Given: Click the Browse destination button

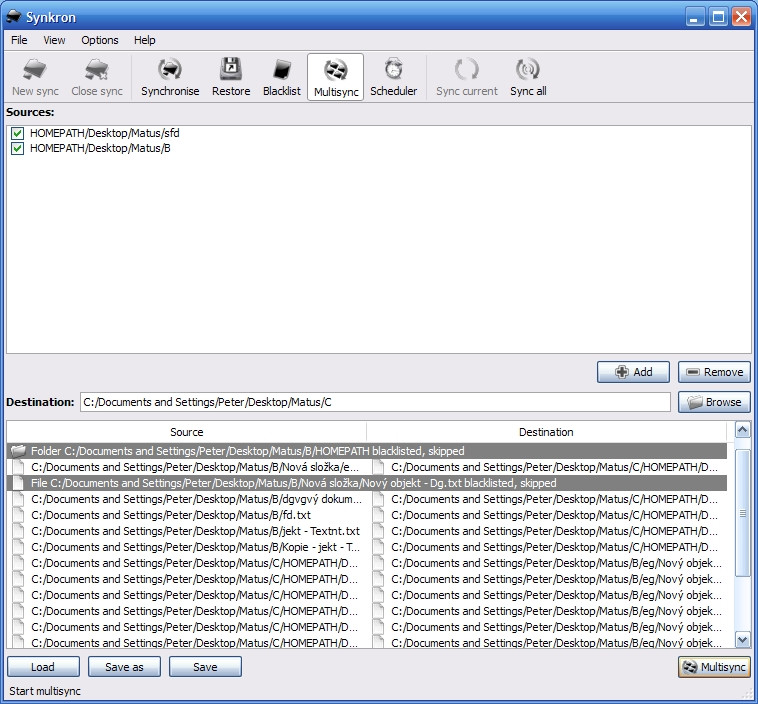Looking at the screenshot, I should click(x=714, y=402).
